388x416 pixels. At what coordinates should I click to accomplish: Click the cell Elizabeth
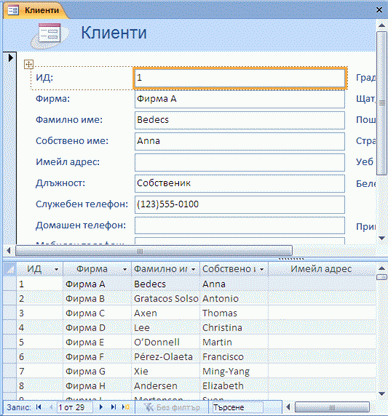click(234, 386)
